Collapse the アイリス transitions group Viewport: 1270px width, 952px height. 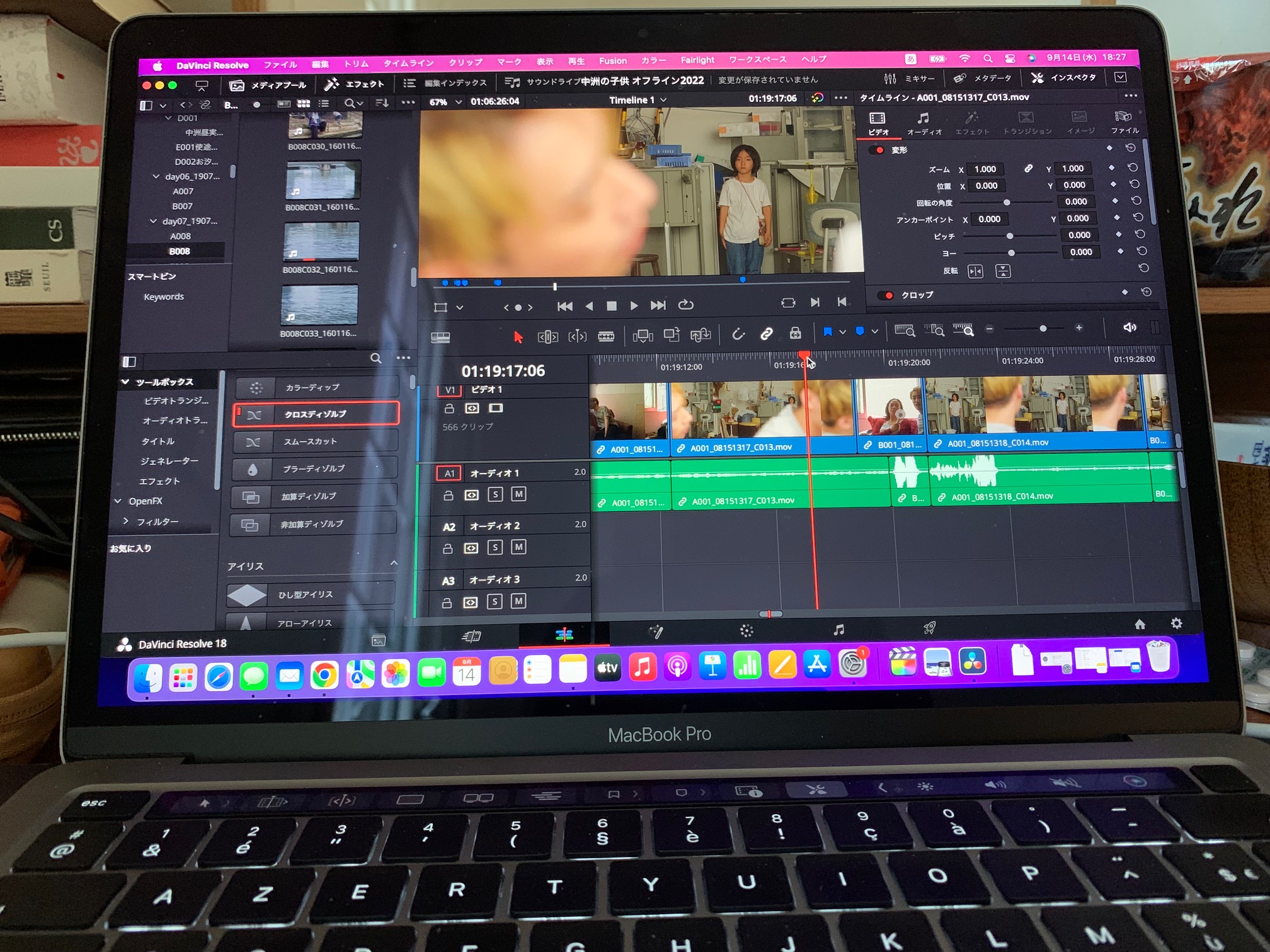tap(394, 563)
